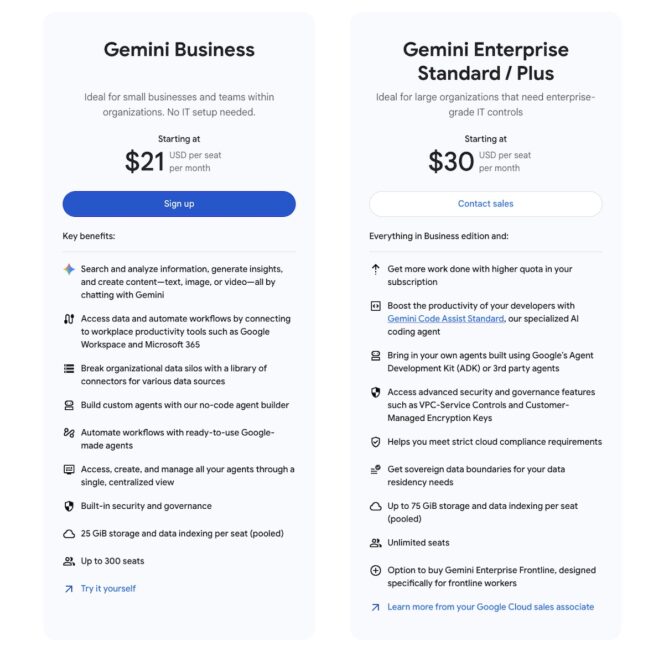Click the people icon beside 300 seats
This screenshot has width=664, height=652.
pos(69,561)
